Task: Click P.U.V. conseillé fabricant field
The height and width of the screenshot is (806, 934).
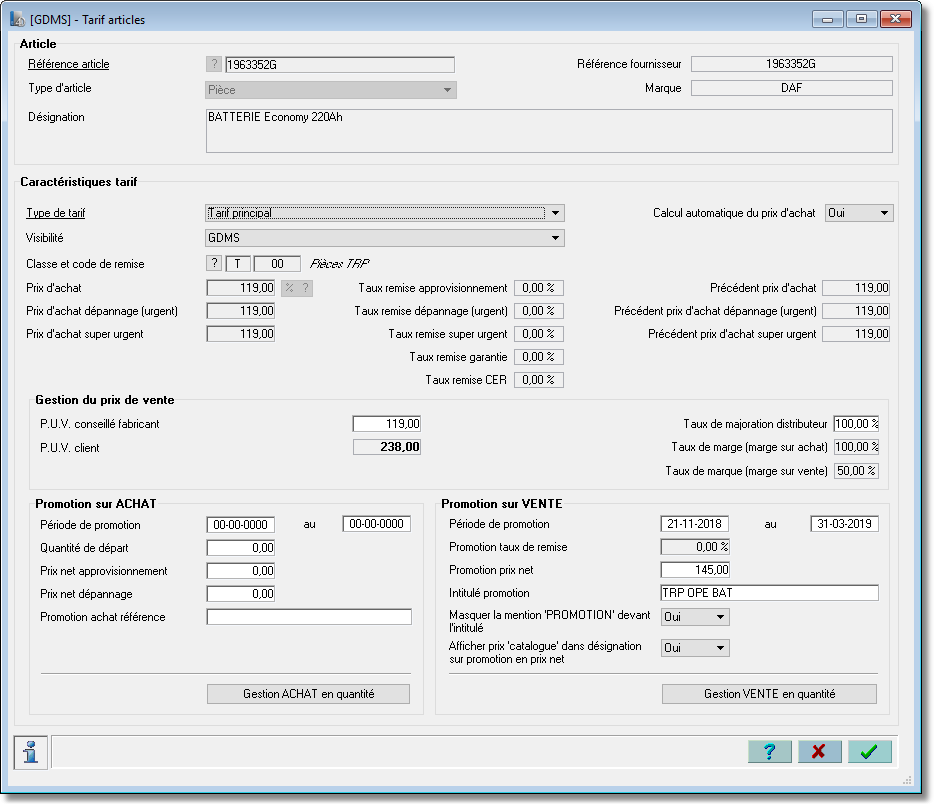Action: (x=387, y=424)
